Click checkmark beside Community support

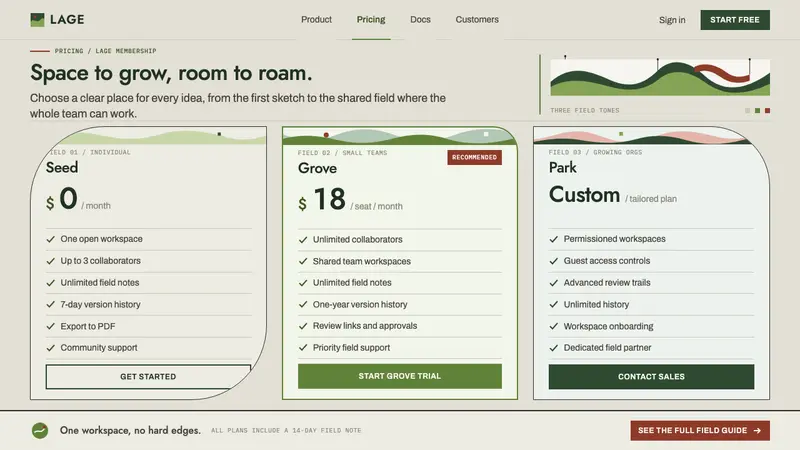(x=51, y=348)
